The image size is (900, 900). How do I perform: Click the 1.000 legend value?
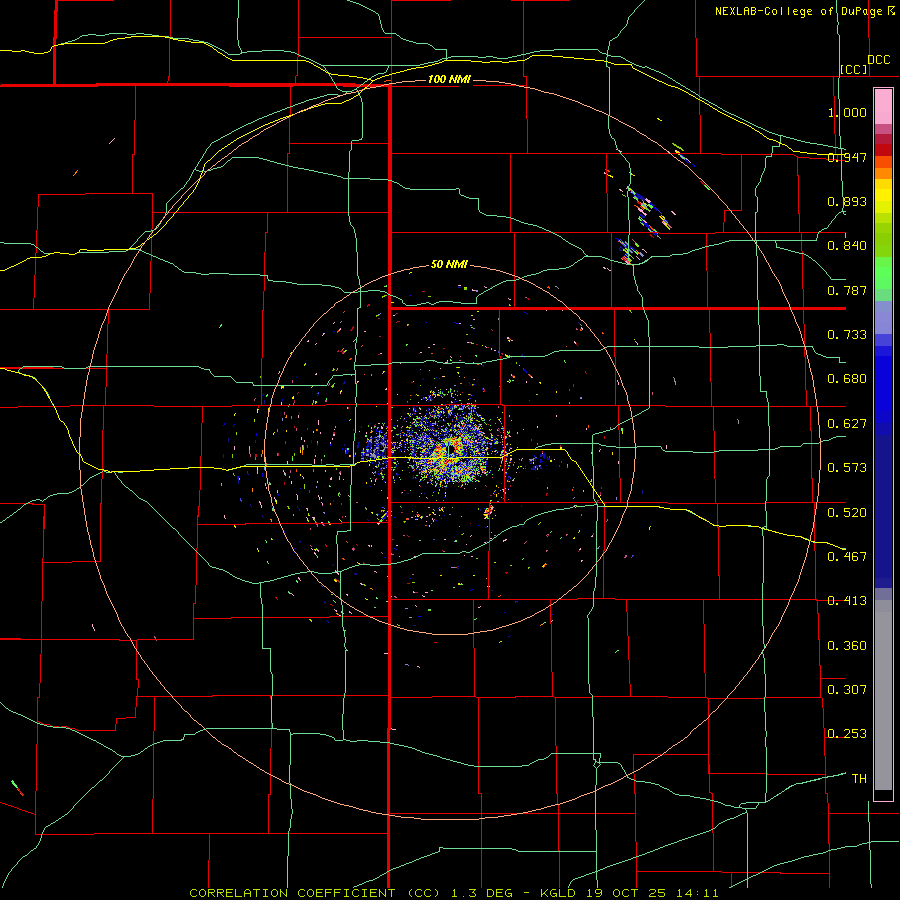(847, 112)
